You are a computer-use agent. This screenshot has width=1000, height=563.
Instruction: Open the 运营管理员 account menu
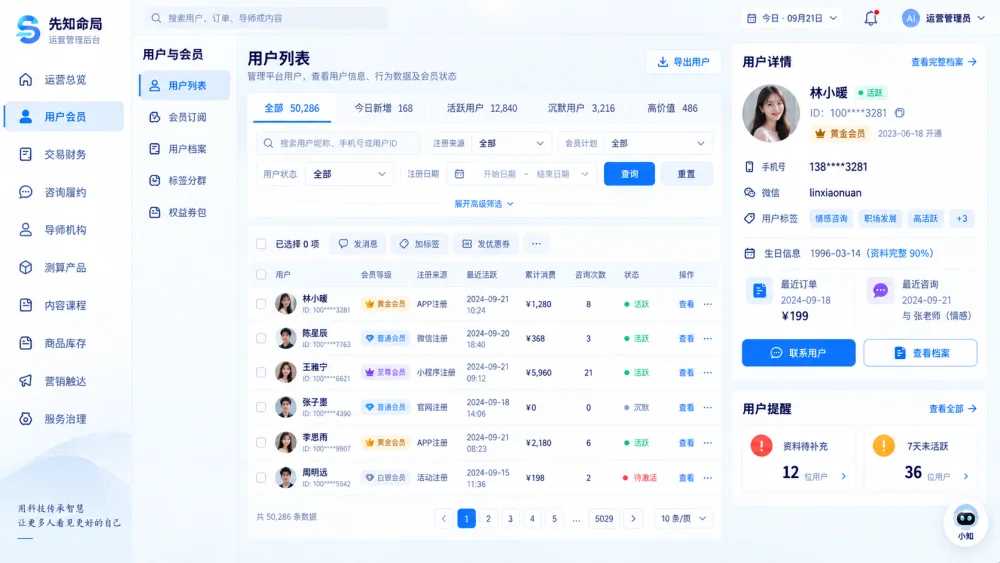click(x=944, y=18)
